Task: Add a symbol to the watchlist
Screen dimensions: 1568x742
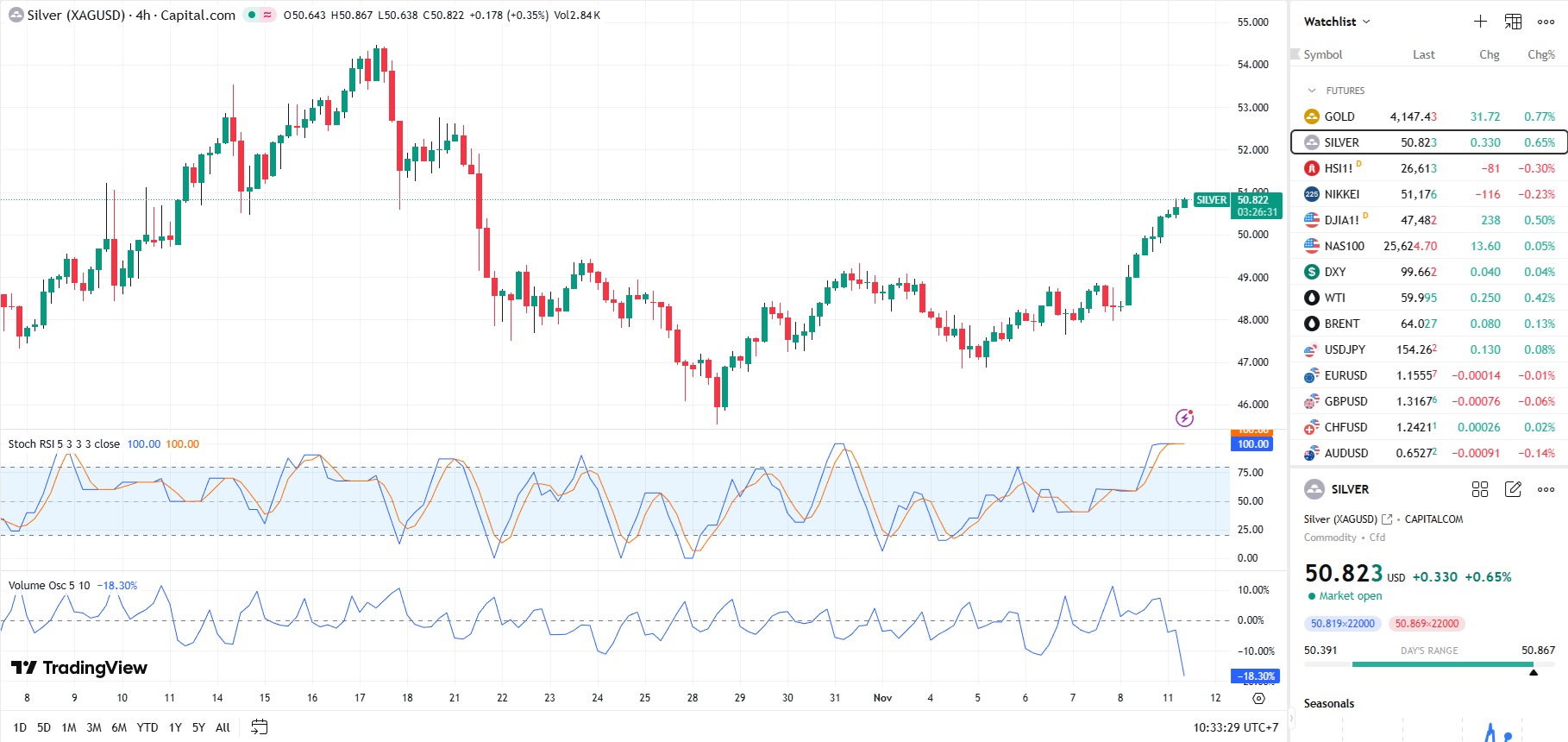Action: [1480, 22]
